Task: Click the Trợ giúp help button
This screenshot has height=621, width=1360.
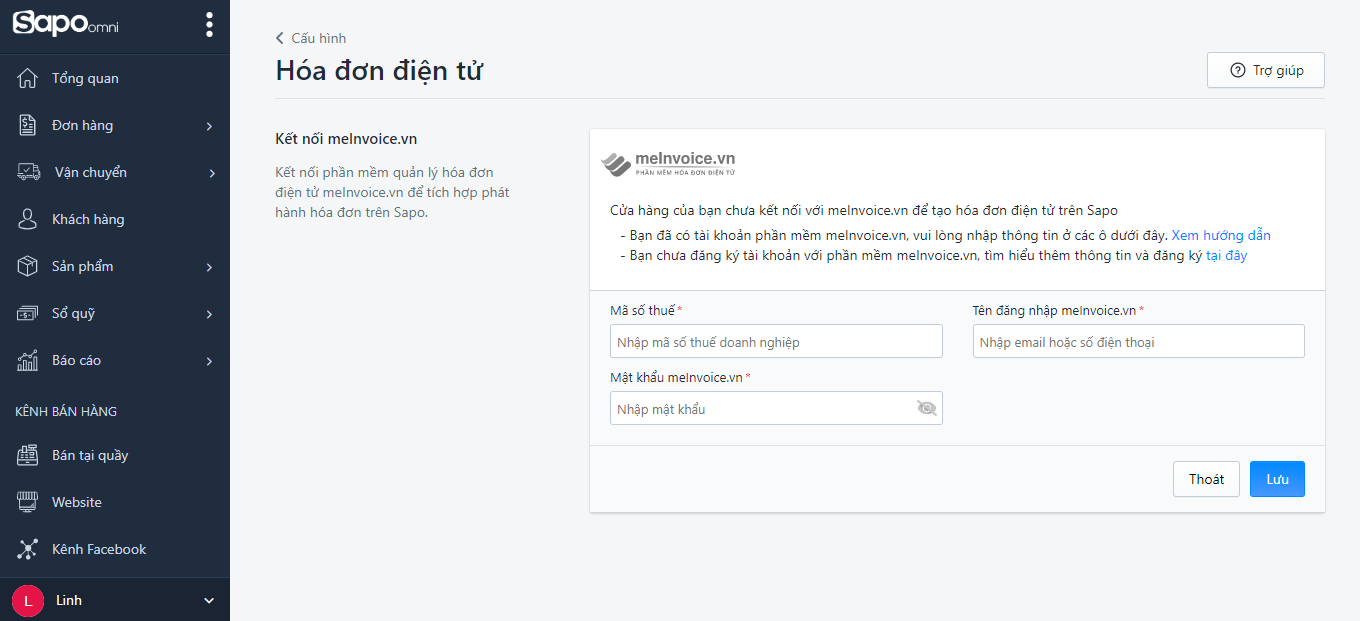Action: [1266, 70]
